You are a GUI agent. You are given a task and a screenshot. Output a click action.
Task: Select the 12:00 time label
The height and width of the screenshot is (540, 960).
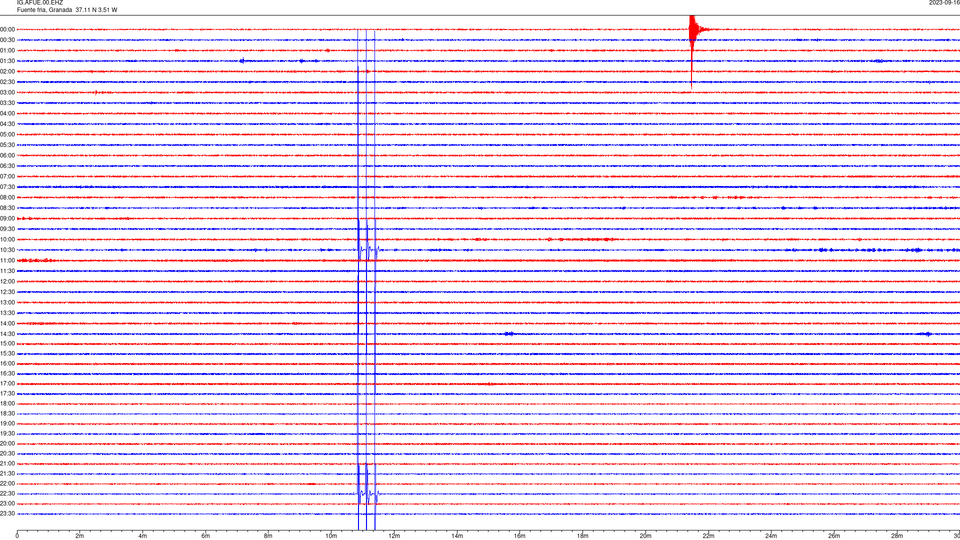point(7,282)
